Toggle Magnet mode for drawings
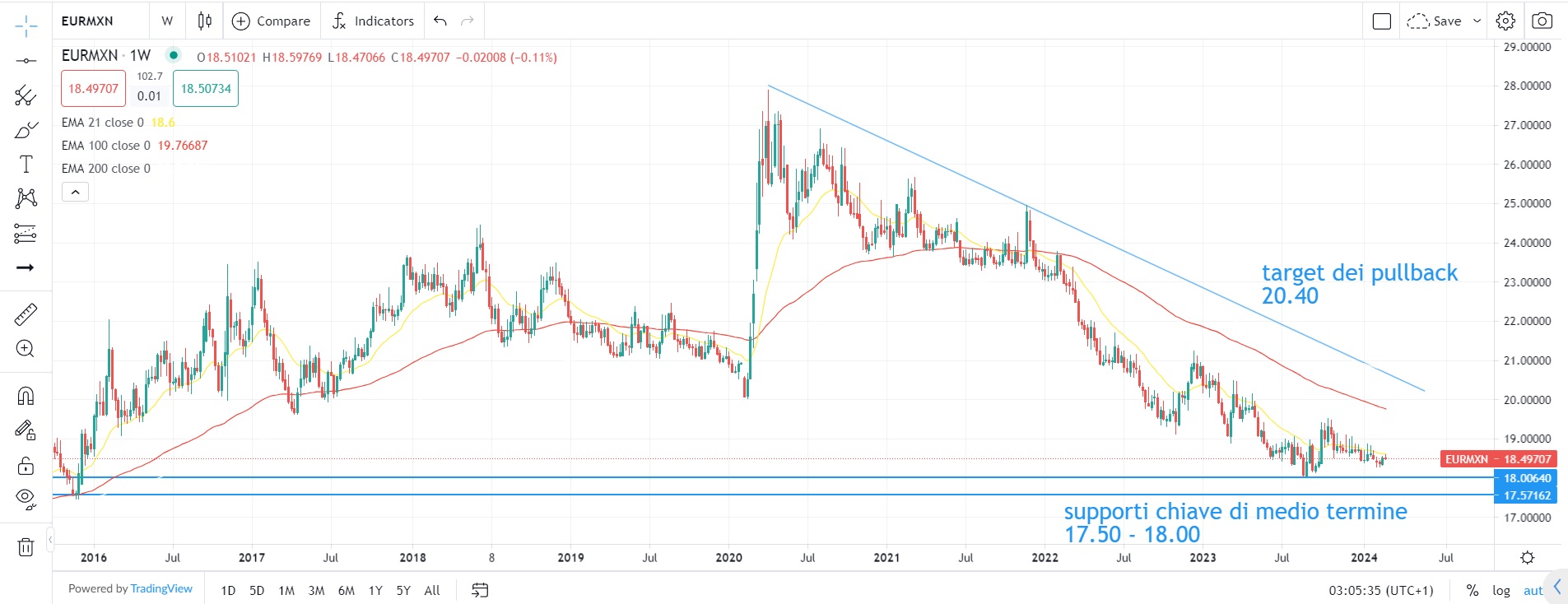 26,397
